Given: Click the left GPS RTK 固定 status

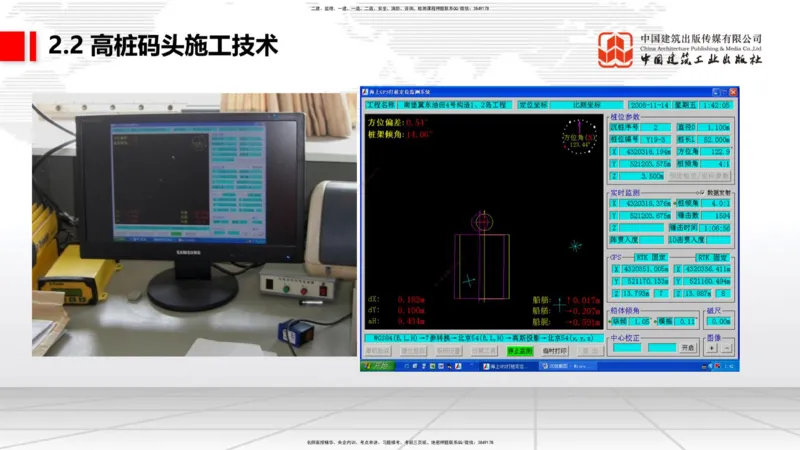Looking at the screenshot, I should (652, 257).
